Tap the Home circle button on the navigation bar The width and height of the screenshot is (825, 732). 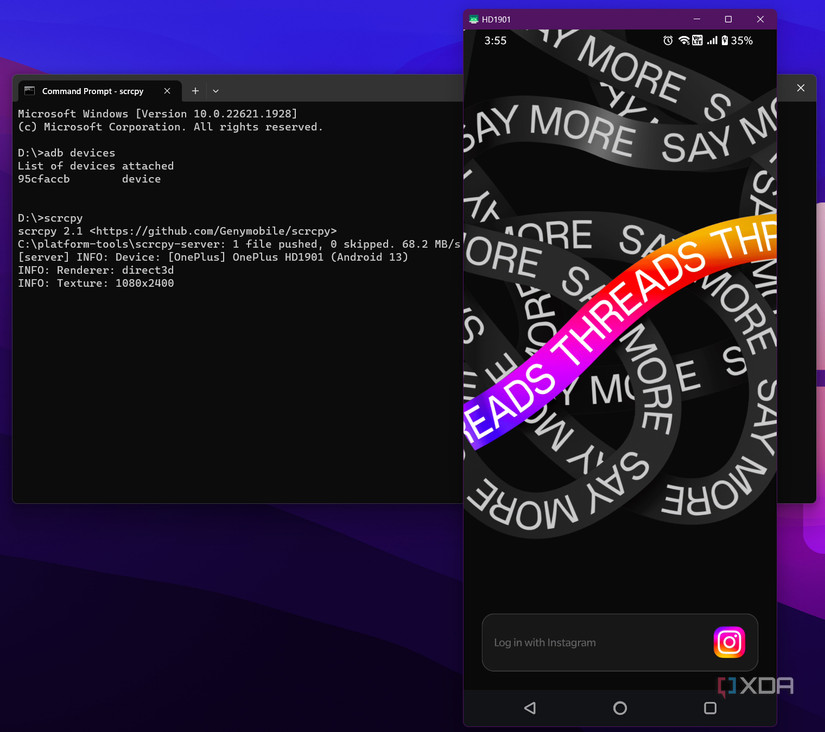[619, 708]
